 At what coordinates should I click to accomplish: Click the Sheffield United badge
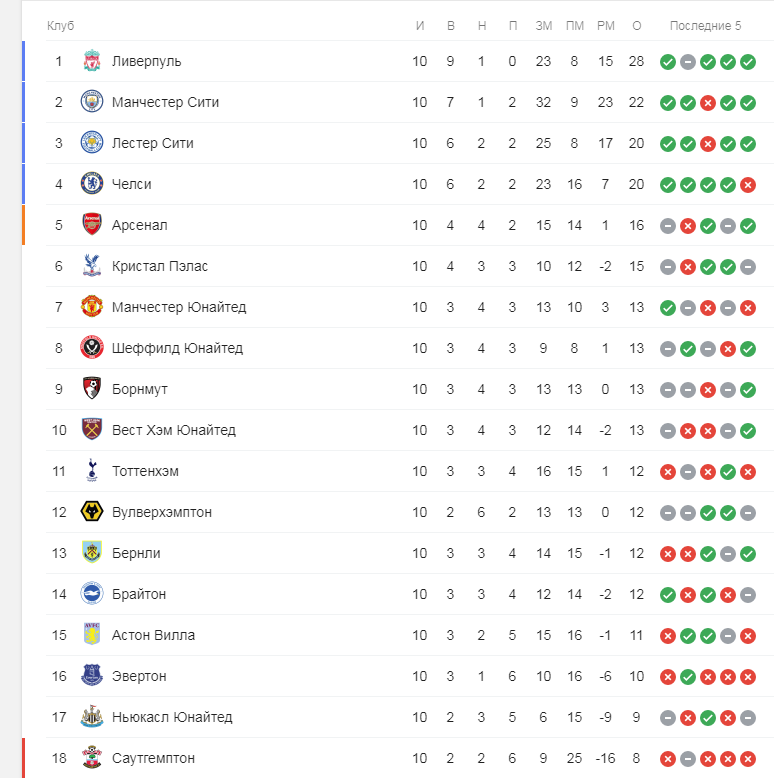coord(92,347)
